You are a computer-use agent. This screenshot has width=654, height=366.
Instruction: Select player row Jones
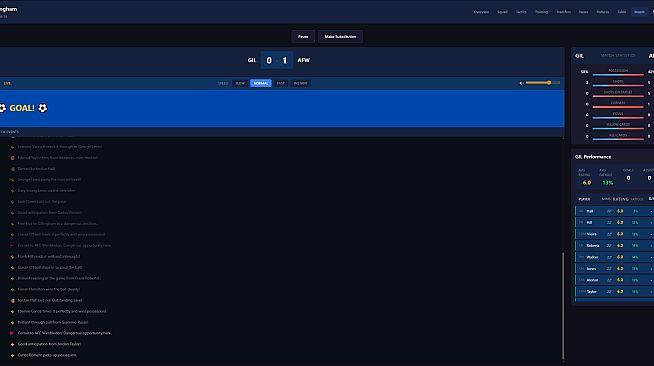pyautogui.click(x=614, y=269)
